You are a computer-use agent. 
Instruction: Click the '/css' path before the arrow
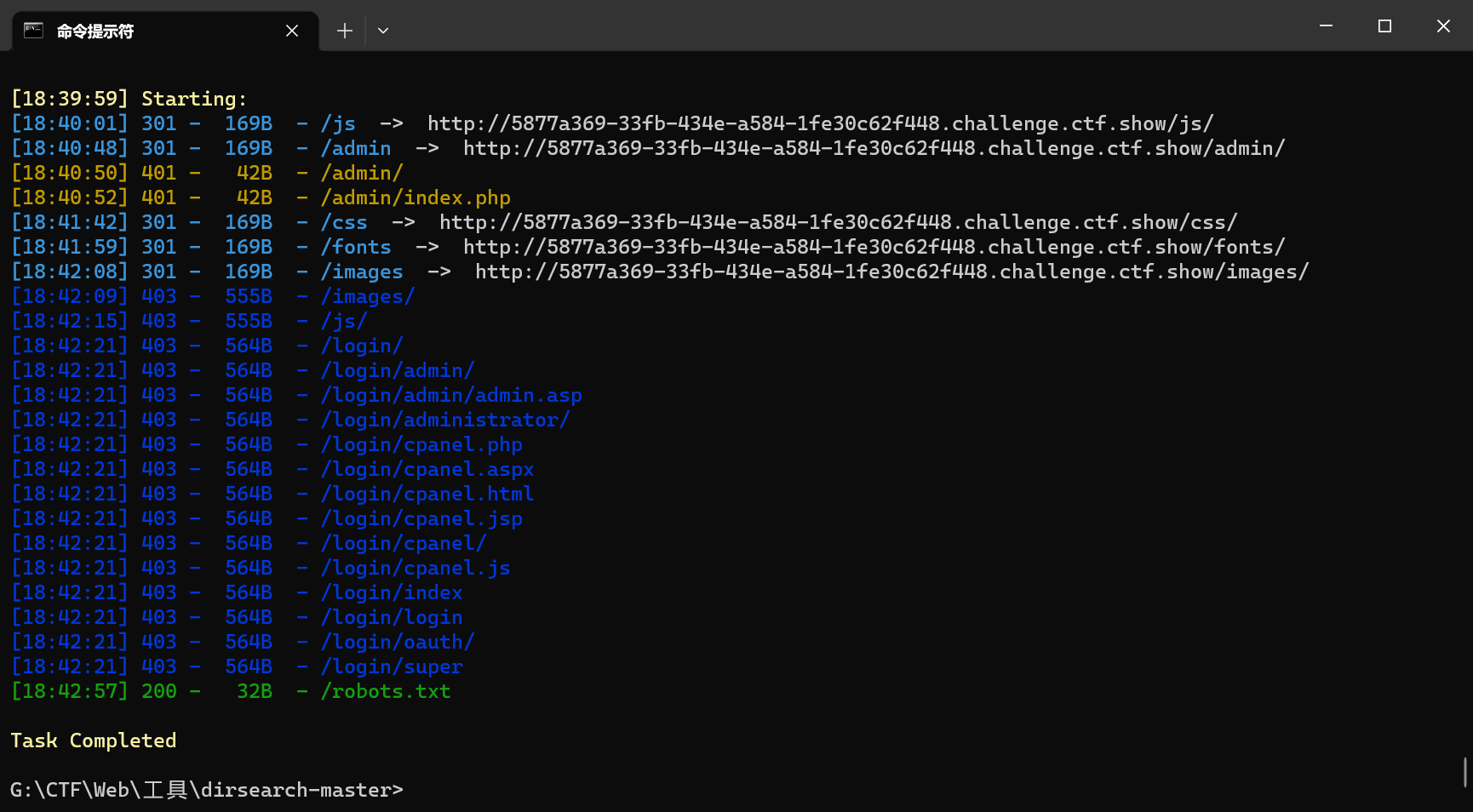pyautogui.click(x=344, y=222)
